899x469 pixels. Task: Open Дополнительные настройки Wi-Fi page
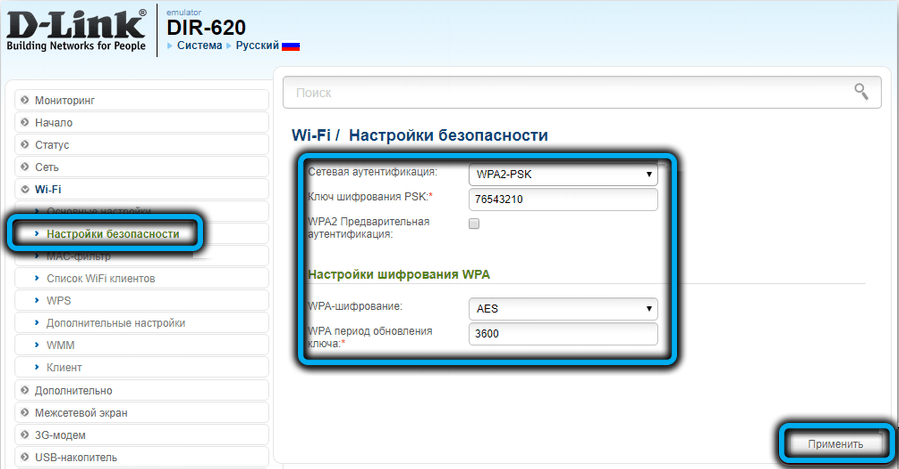click(x=115, y=323)
